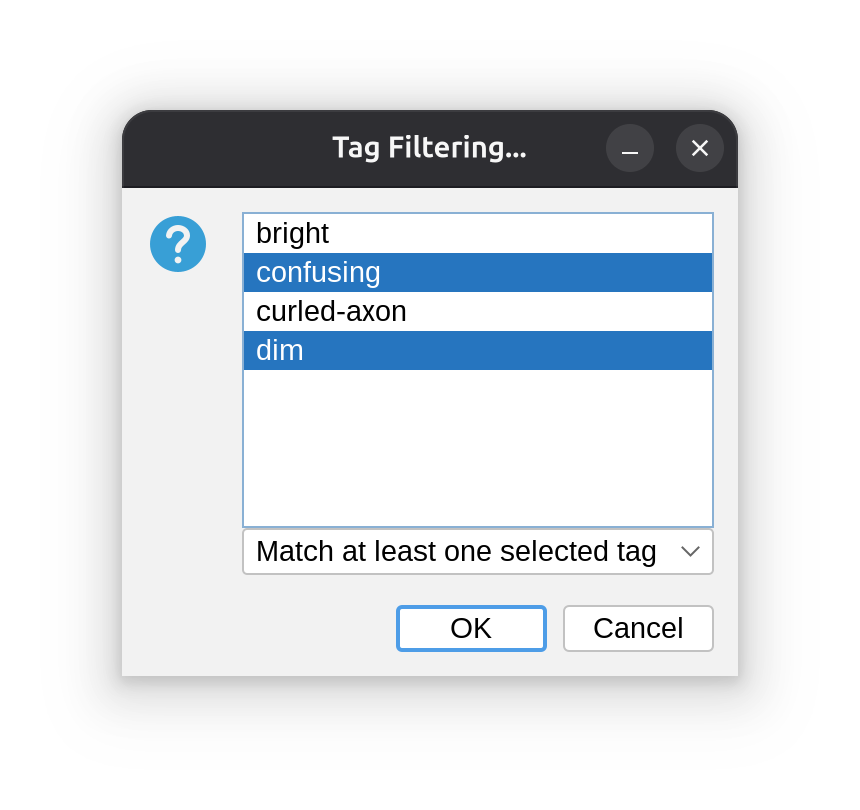Screen dimensions: 860x810
Task: Click the X icon in the title bar
Action: click(x=699, y=148)
